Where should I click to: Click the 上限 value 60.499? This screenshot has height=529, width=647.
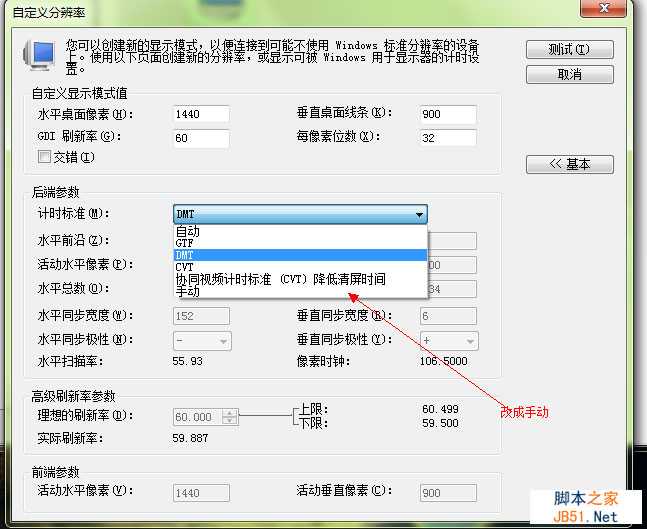tap(440, 409)
